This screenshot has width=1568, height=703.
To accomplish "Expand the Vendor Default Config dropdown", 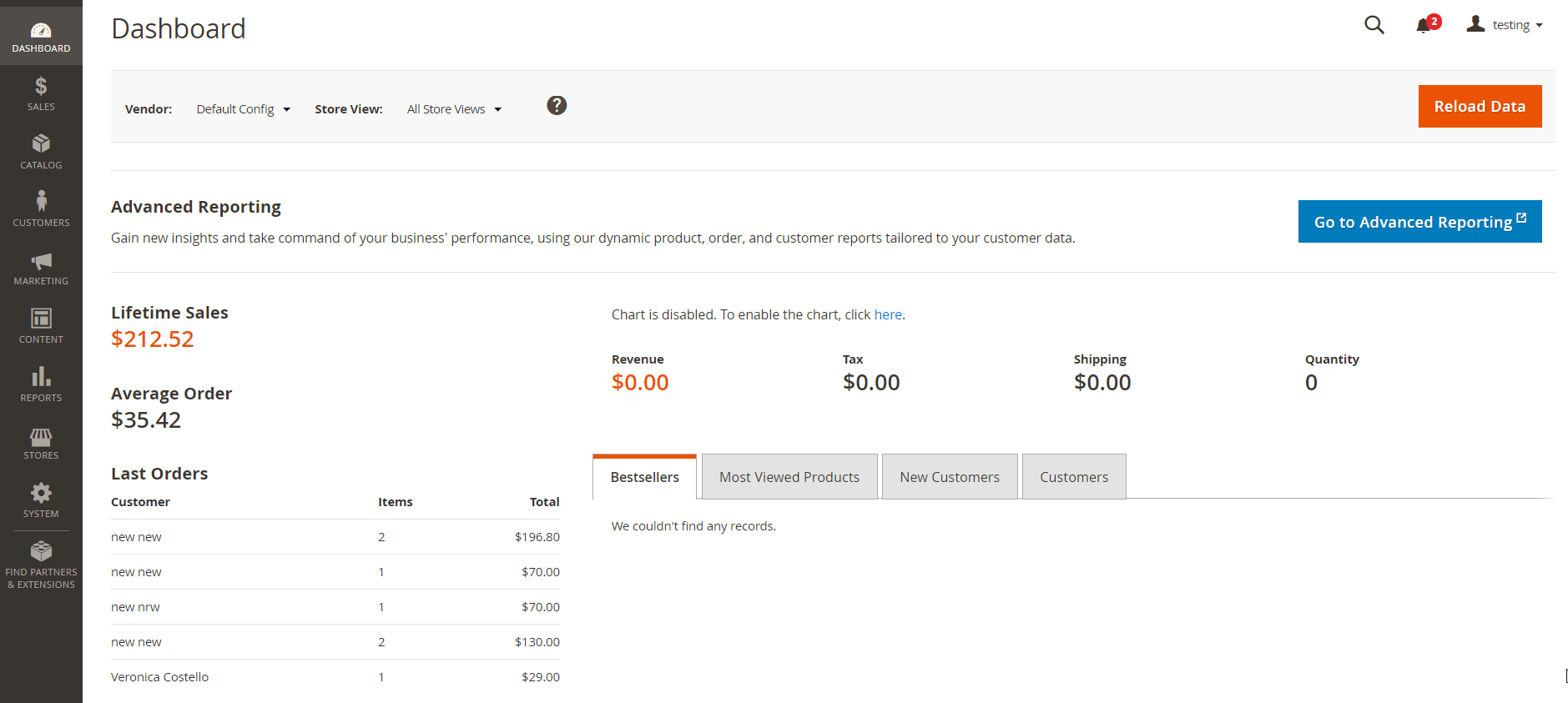I will (243, 109).
